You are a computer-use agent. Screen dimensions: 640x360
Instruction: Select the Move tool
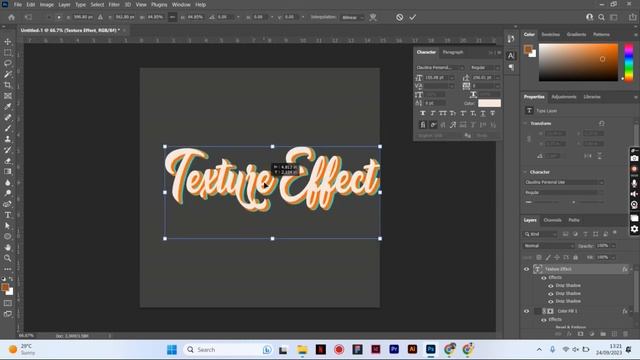click(x=8, y=42)
